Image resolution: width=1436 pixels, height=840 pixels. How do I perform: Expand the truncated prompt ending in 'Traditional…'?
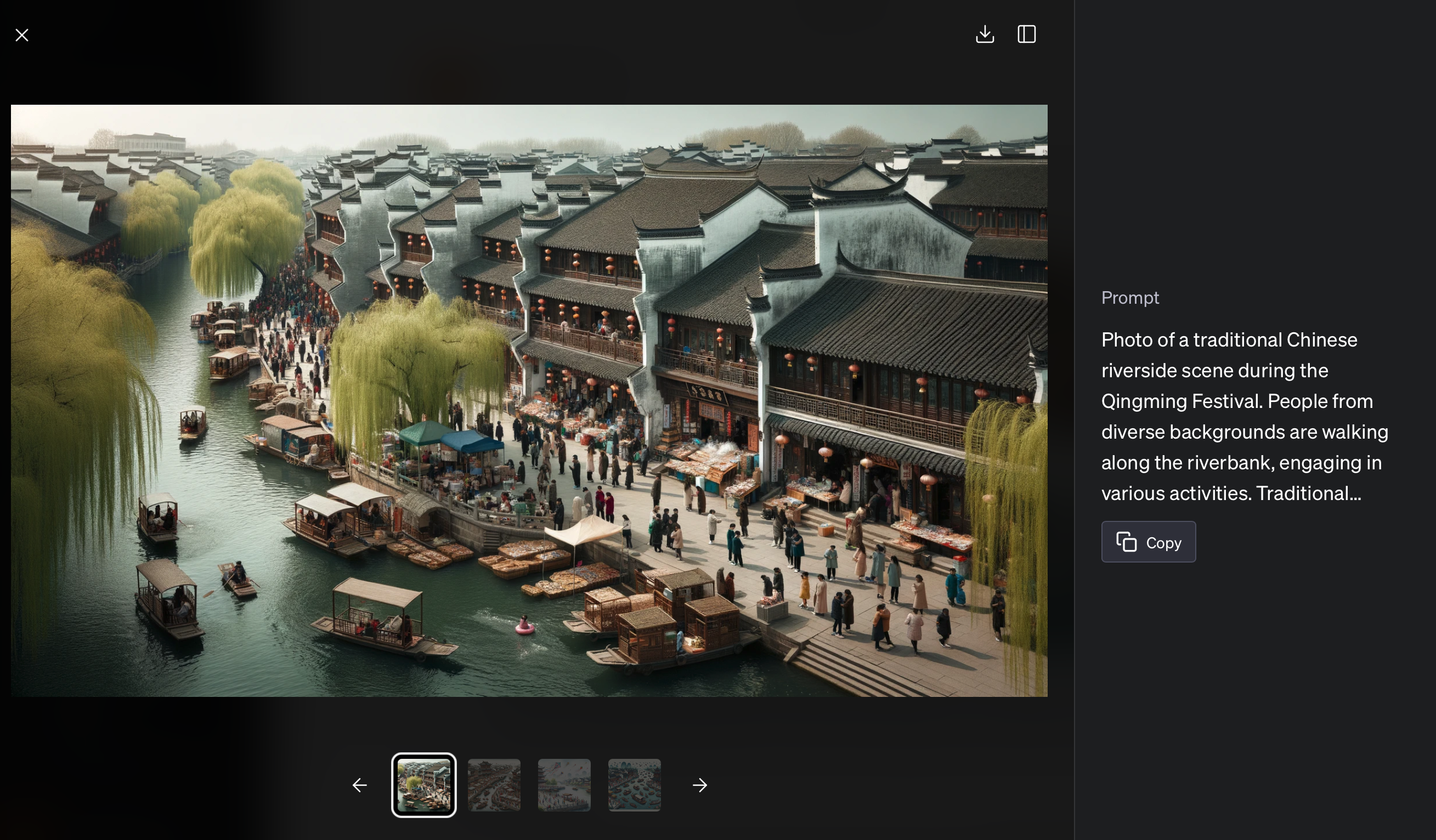[x=1307, y=493]
